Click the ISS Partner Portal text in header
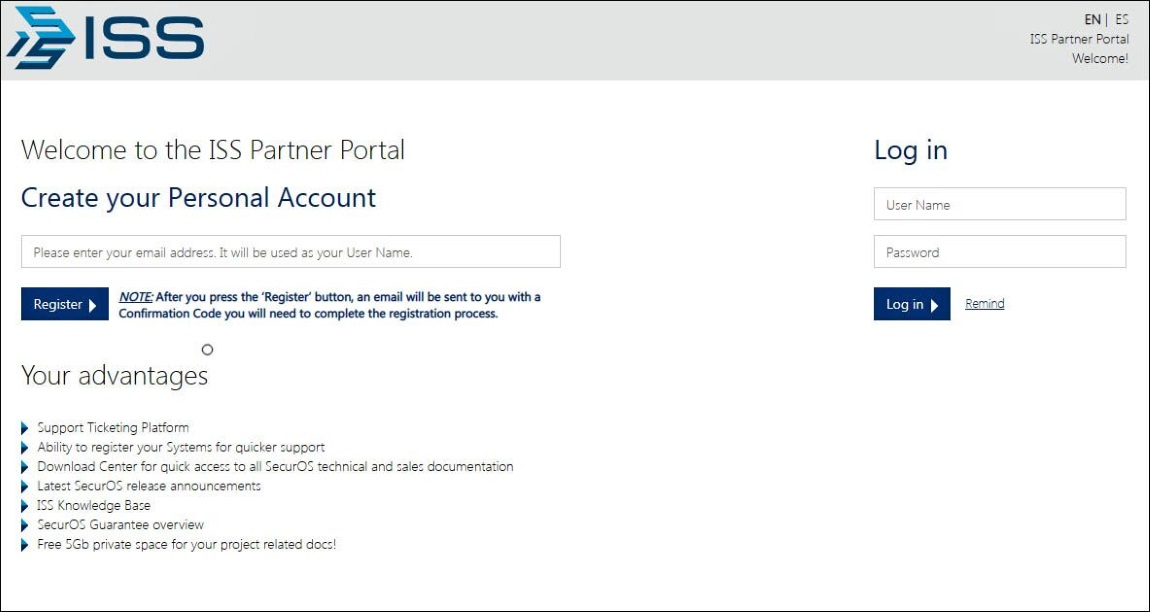This screenshot has height=612, width=1150. [x=1080, y=39]
